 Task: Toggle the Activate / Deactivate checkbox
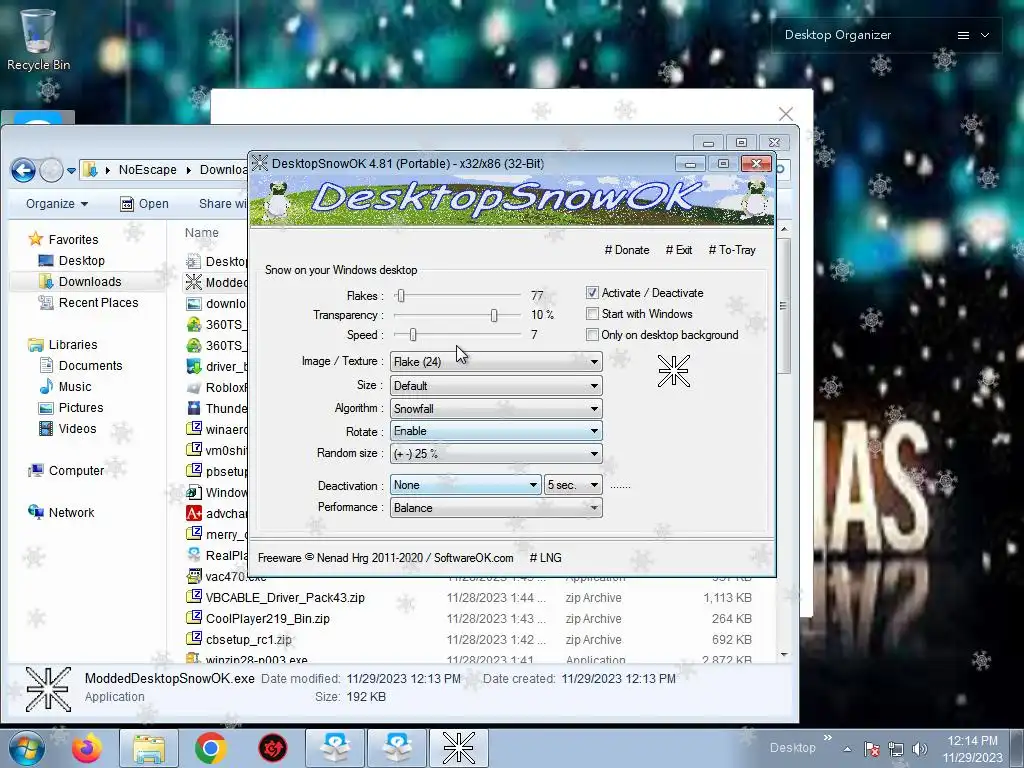(592, 293)
